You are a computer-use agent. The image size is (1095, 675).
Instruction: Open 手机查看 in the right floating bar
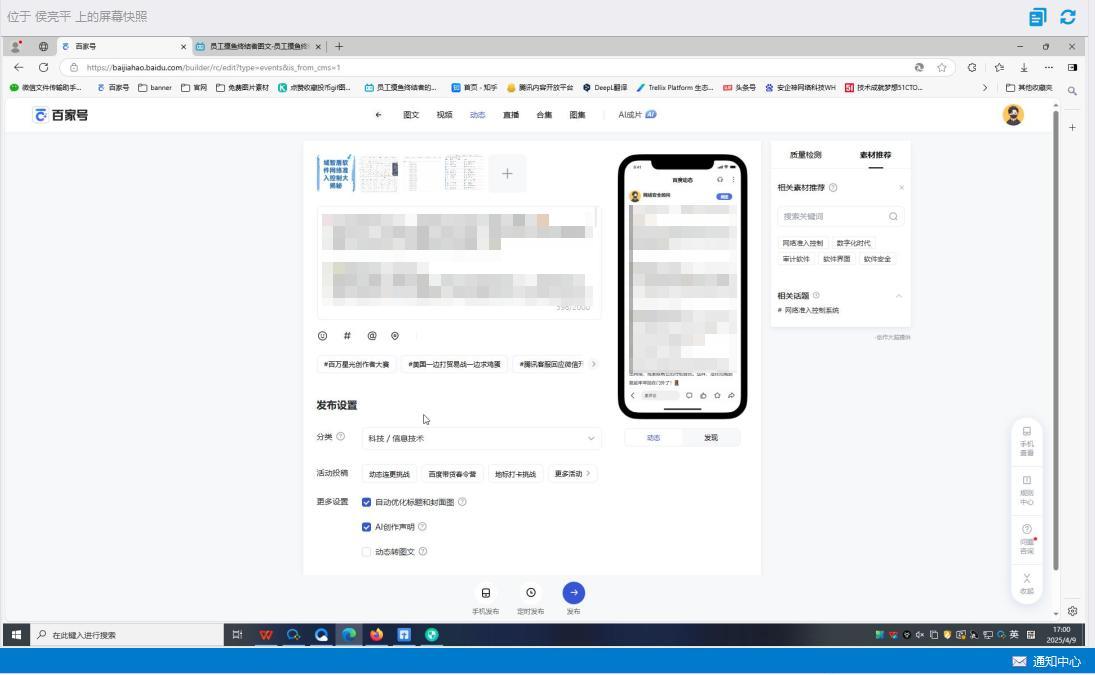[1027, 441]
